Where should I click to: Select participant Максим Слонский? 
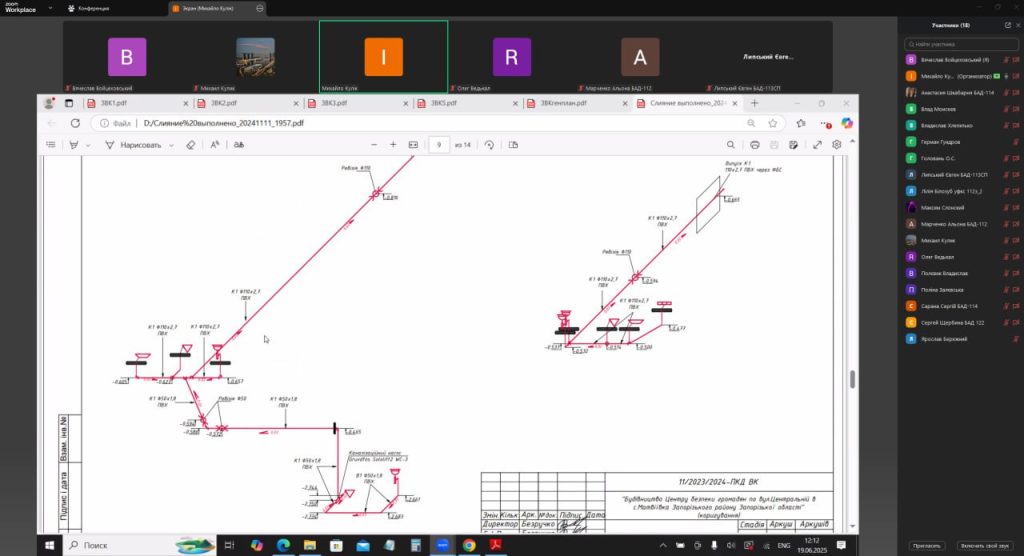(961, 208)
